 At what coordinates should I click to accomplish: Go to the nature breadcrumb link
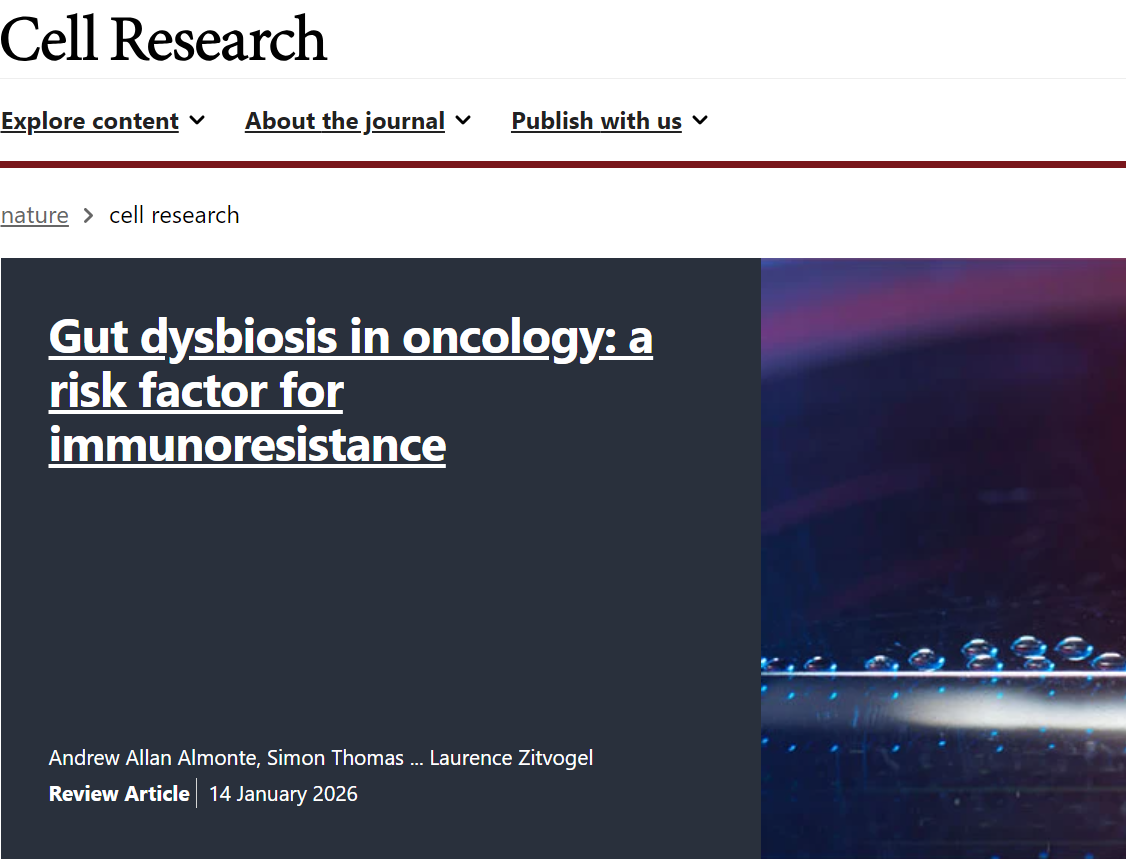[x=35, y=215]
